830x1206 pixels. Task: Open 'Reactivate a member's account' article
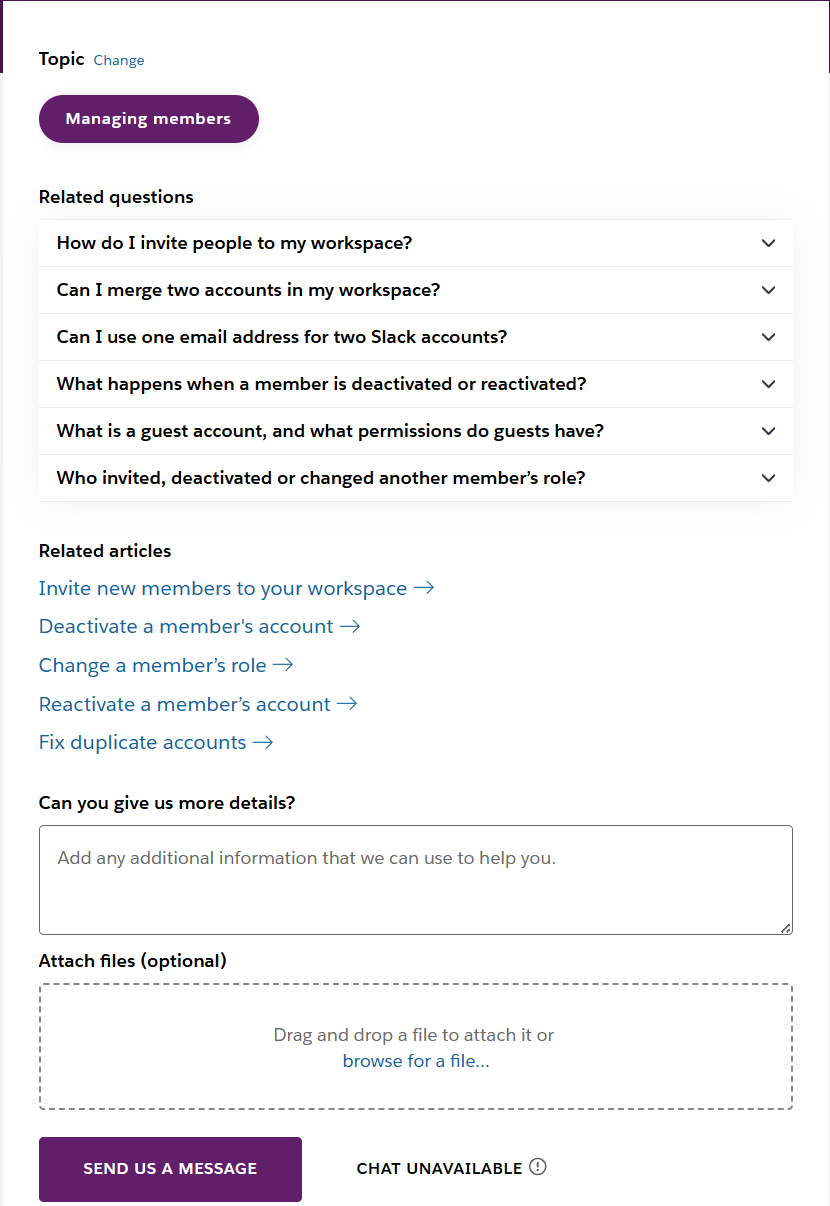coord(185,704)
